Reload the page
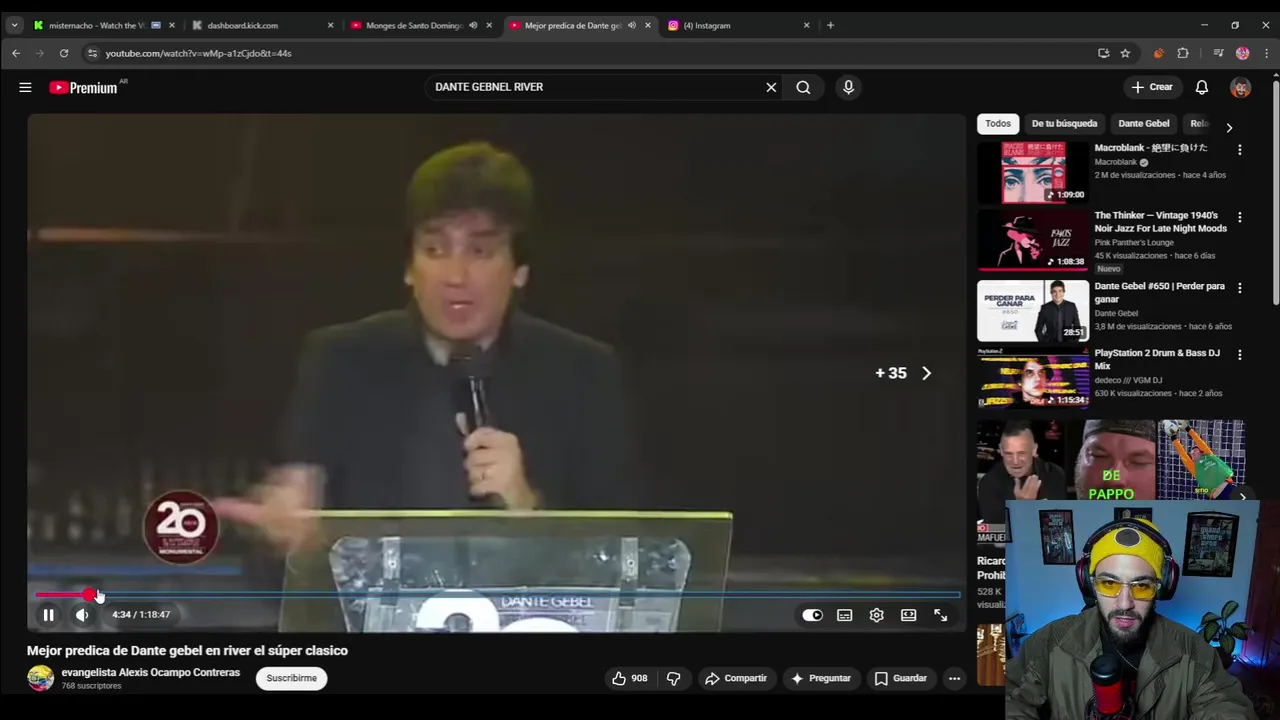The height and width of the screenshot is (720, 1280). 64,53
